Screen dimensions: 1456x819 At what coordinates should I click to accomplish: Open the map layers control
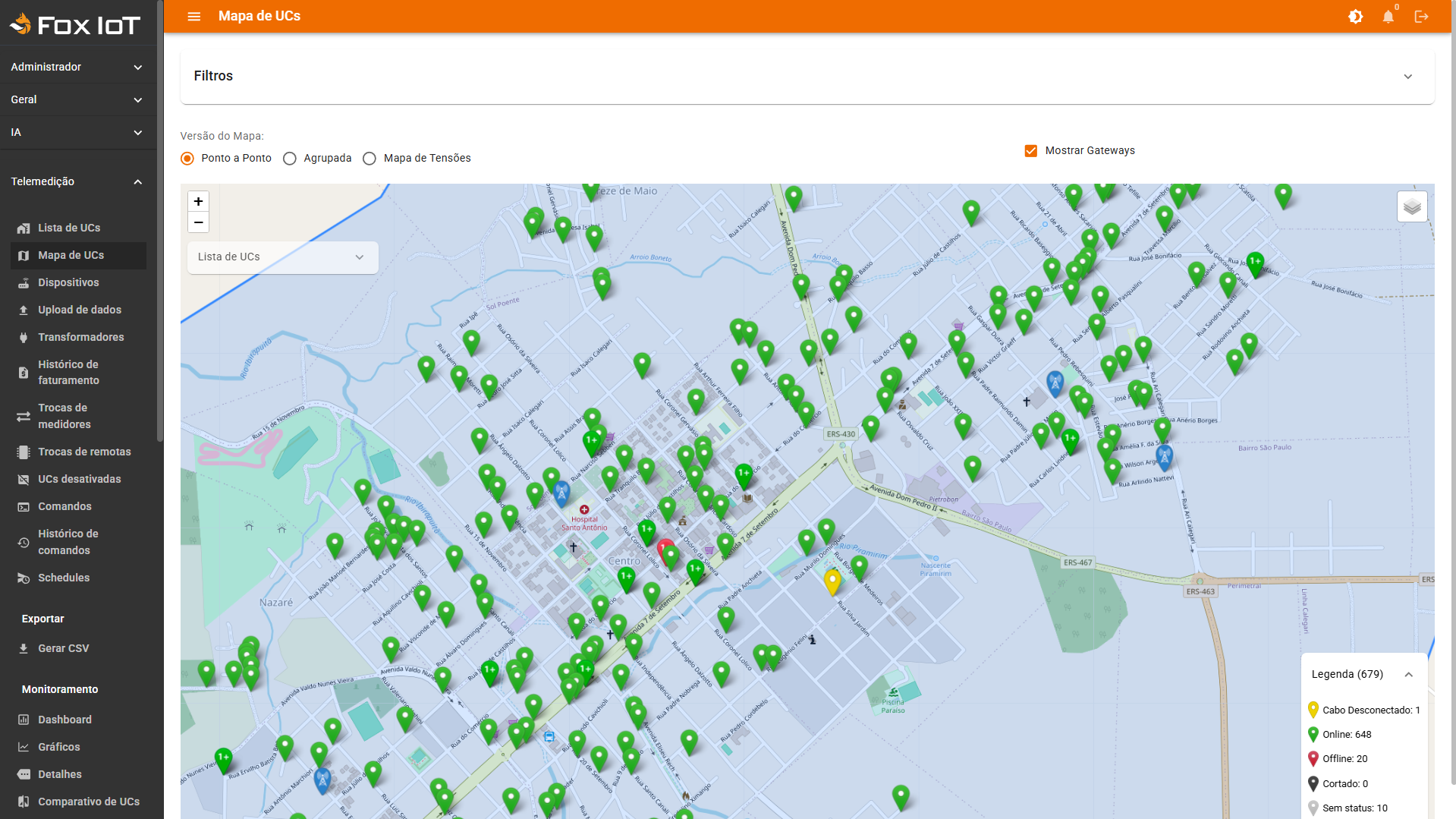click(x=1412, y=206)
